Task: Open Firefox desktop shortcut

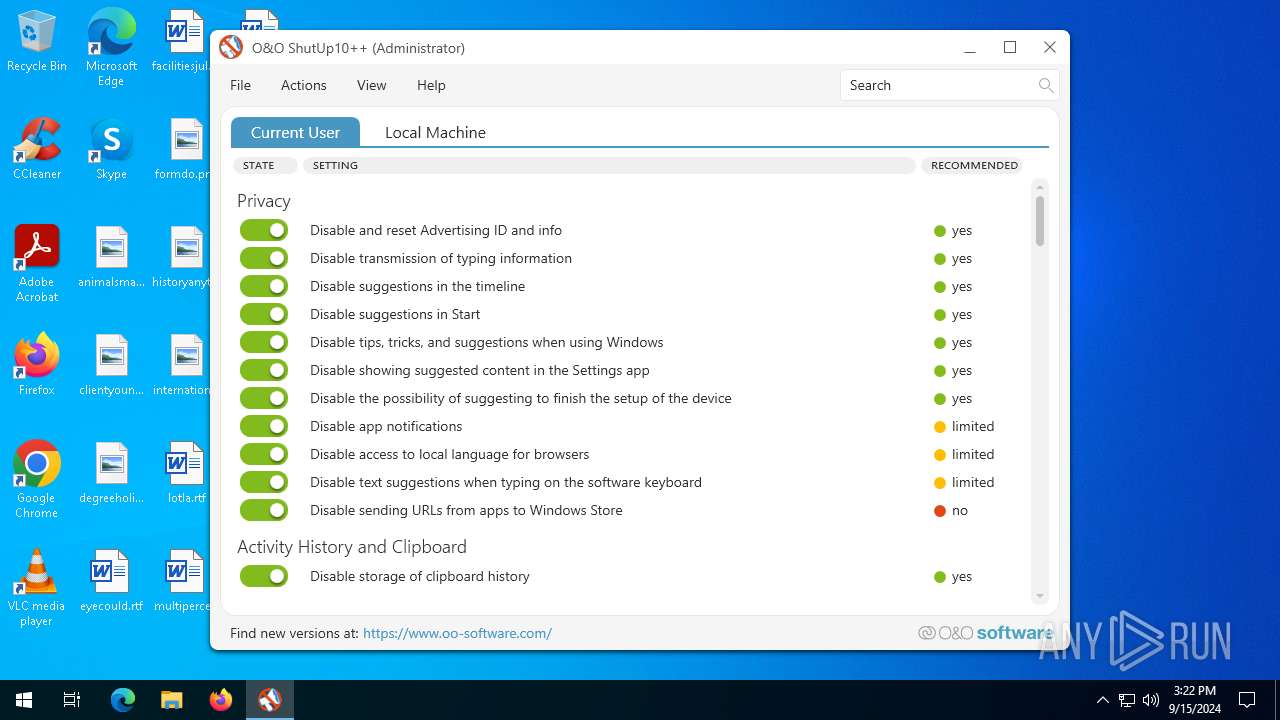Action: (37, 365)
